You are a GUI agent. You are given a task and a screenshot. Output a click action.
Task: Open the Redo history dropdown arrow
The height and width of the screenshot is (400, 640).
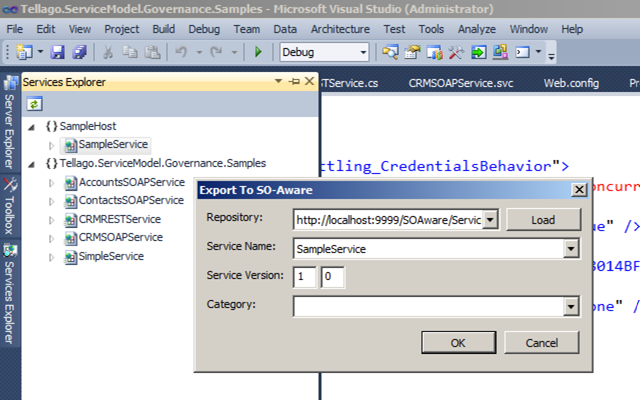(234, 52)
